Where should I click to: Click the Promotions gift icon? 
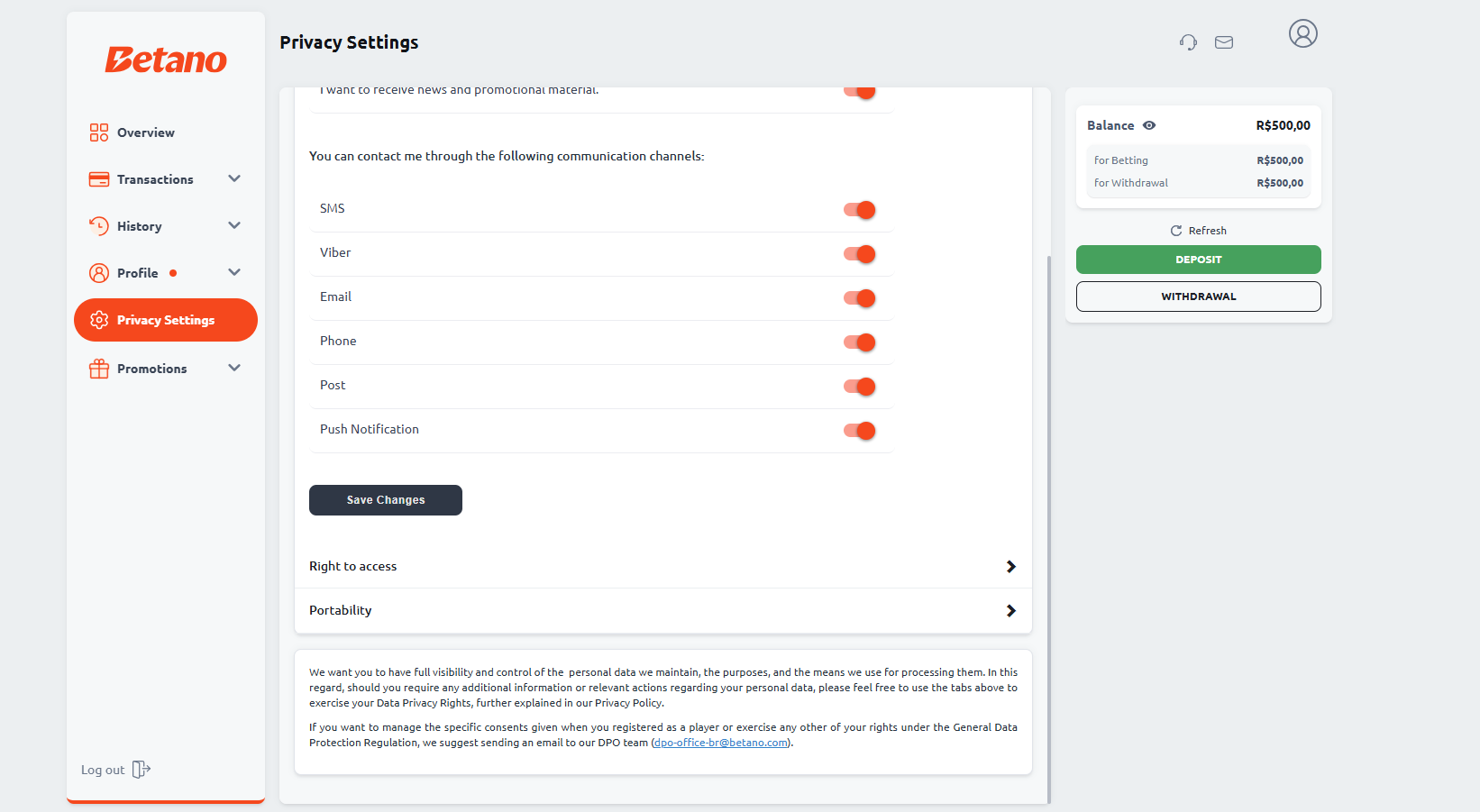click(99, 369)
